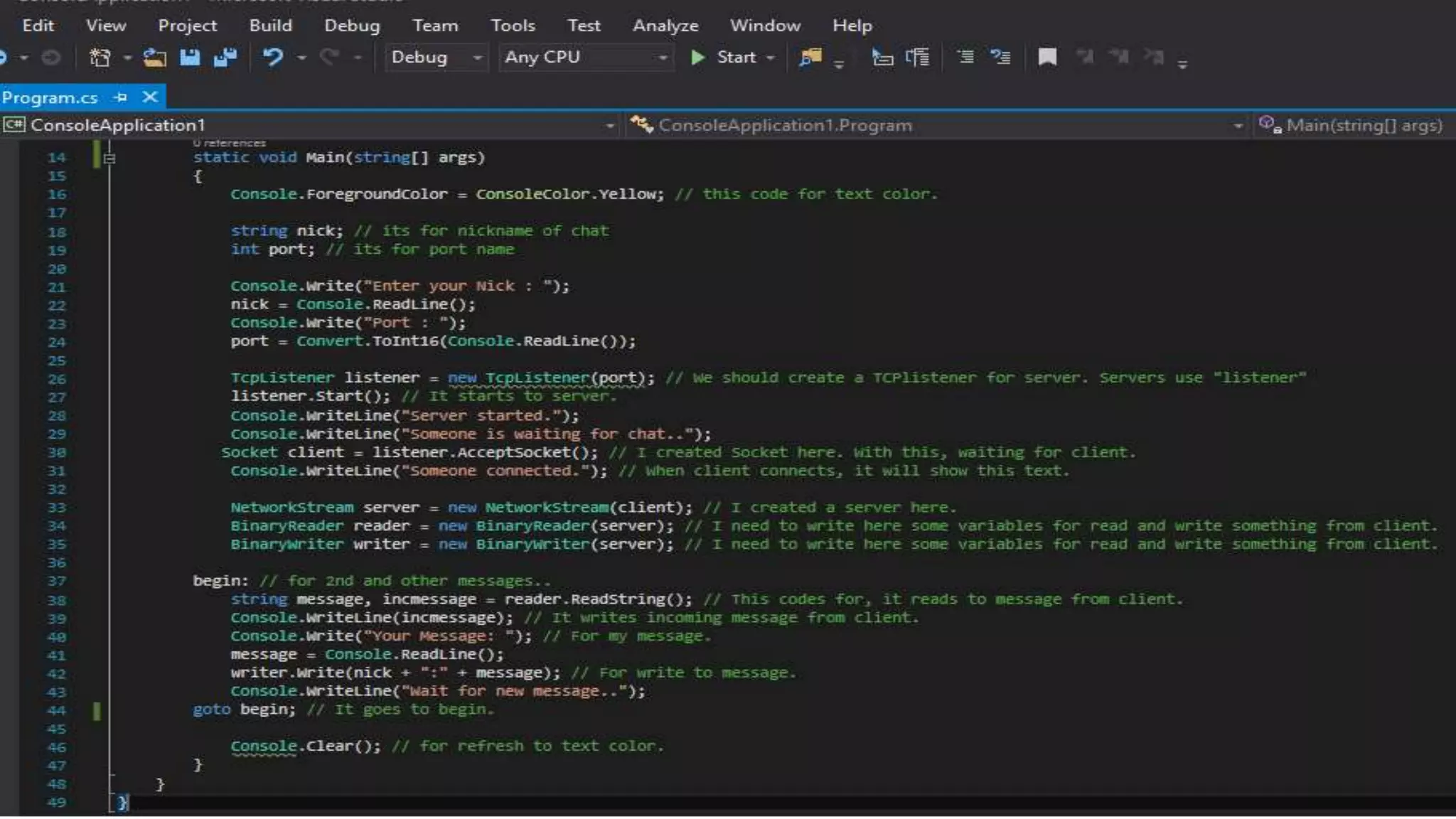Click the Find in Files icon
Screen dimensions: 1456x819
click(x=810, y=58)
